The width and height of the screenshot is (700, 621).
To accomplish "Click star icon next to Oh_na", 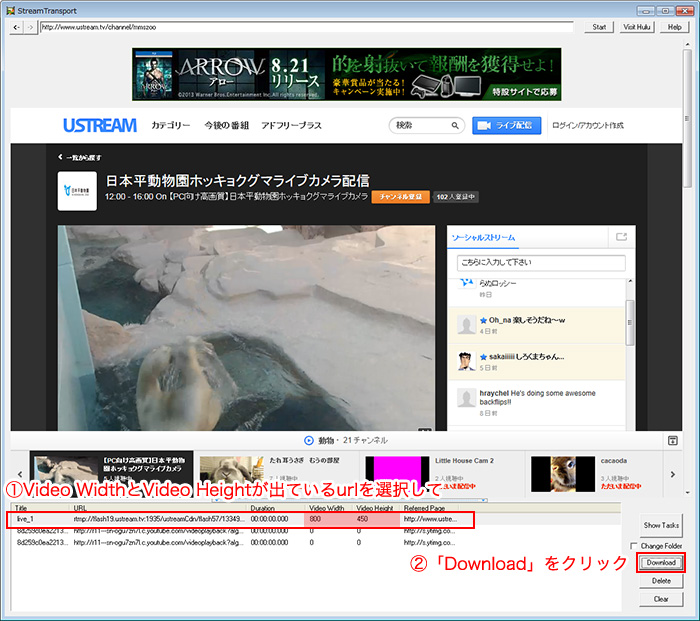I will pyautogui.click(x=483, y=320).
